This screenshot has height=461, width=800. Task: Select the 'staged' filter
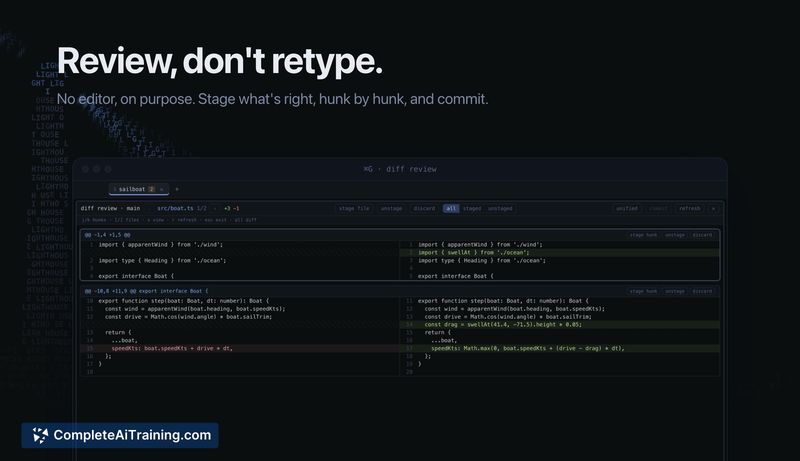472,209
